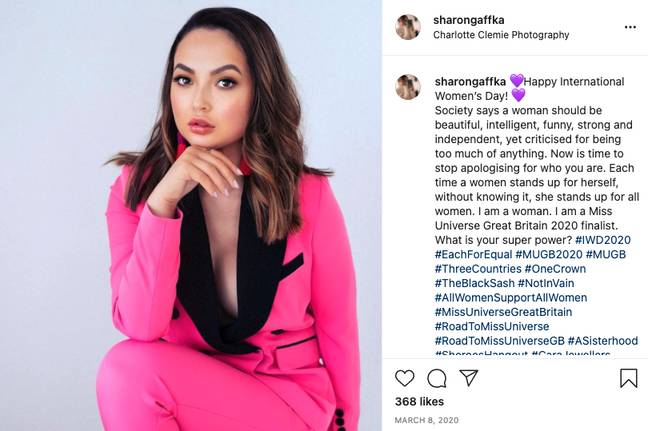Open the #TheBlackSash hashtag
Screen dimensions: 648x431
474,283
